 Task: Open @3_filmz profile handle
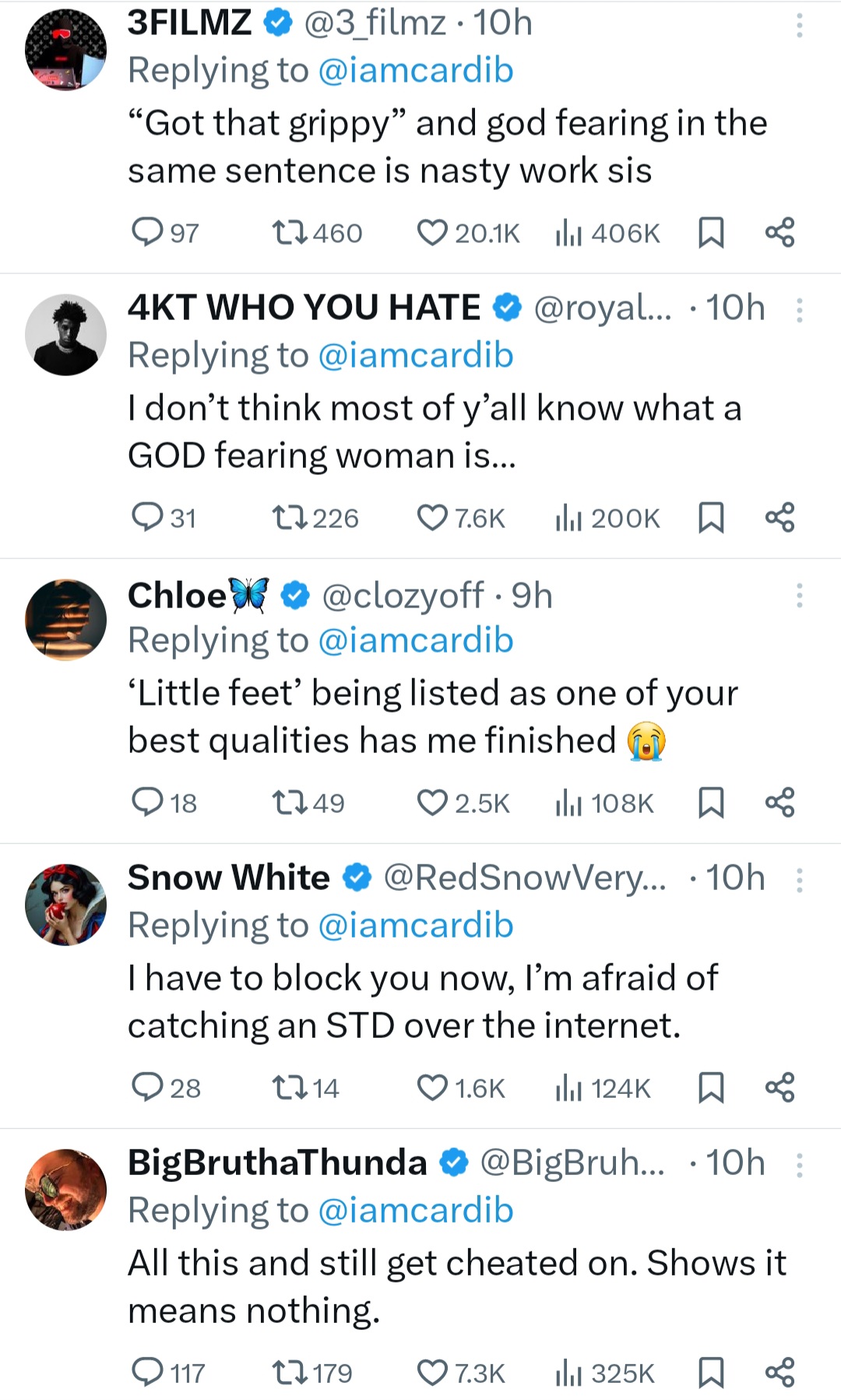coord(375,23)
